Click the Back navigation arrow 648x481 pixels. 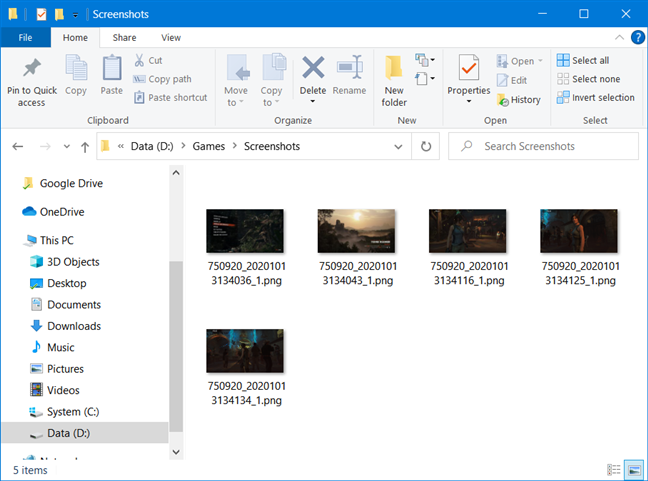pos(18,146)
